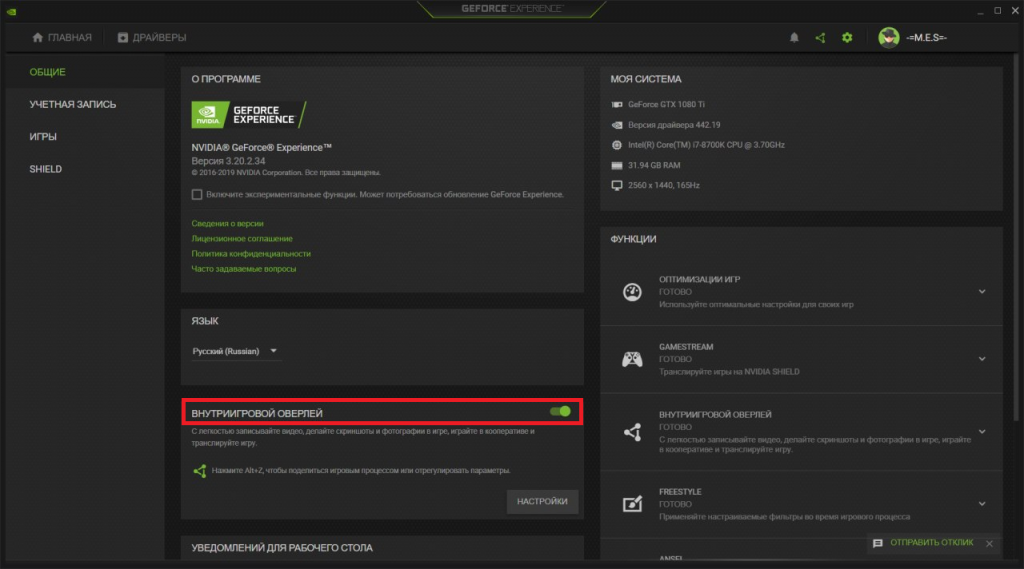1024x569 pixels.
Task: Click the feedback chat icon
Action: [x=878, y=544]
